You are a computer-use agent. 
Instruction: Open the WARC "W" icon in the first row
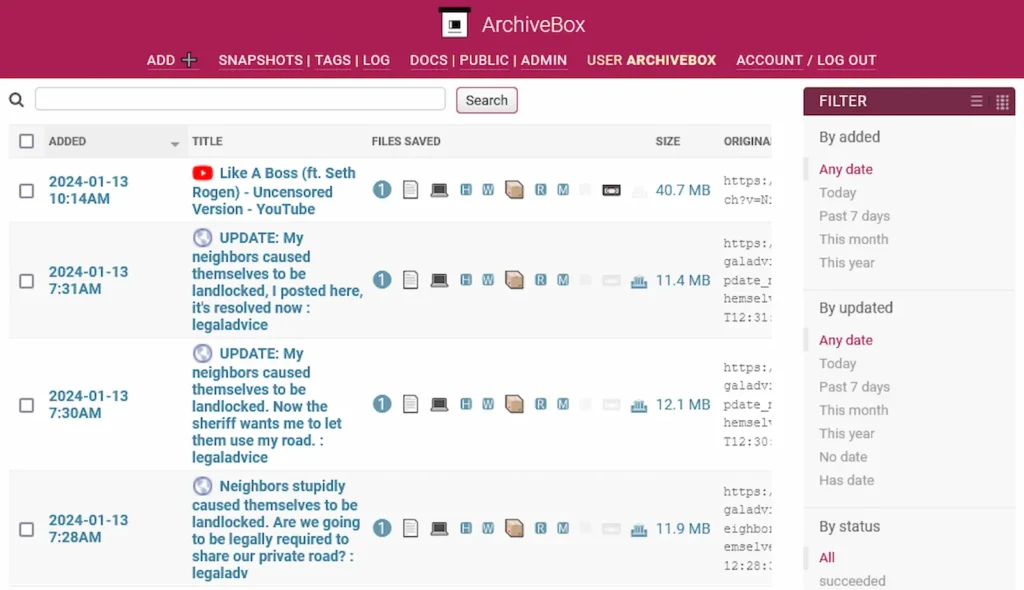click(487, 189)
